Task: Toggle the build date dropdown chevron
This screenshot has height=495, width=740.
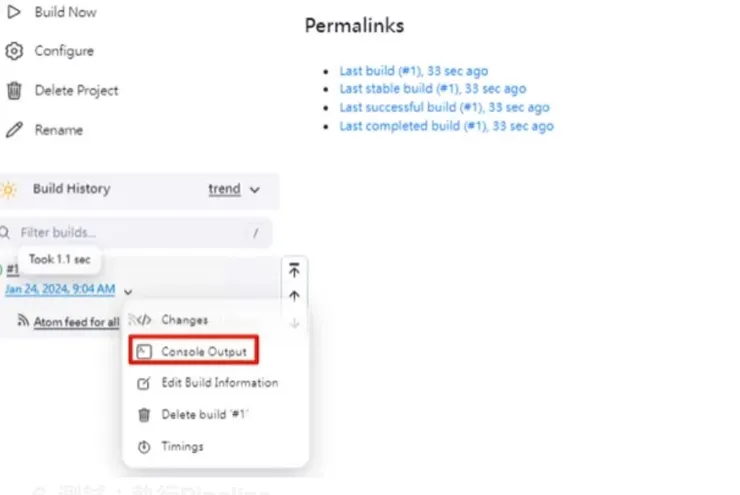Action: click(x=129, y=291)
